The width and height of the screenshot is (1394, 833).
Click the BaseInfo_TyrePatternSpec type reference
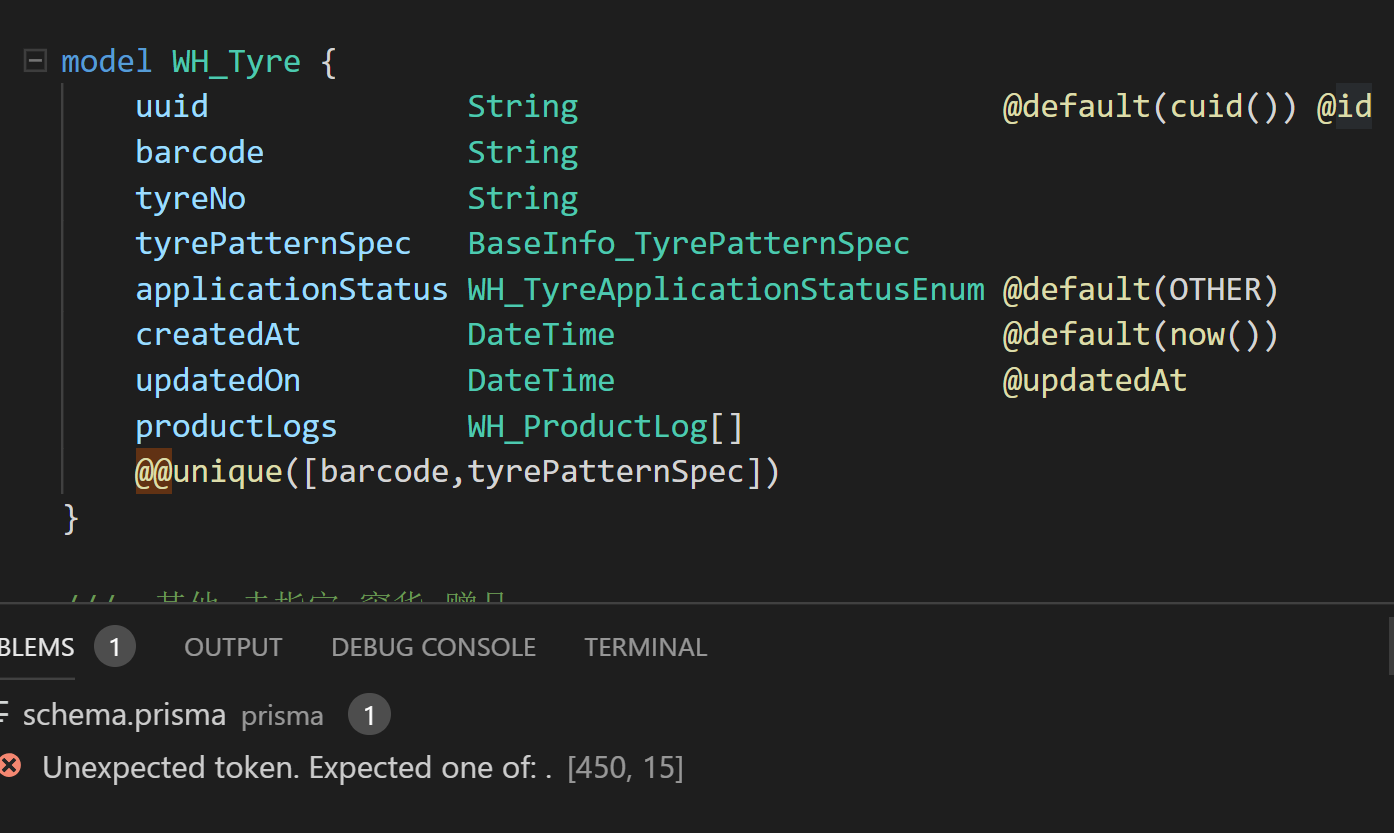click(x=688, y=243)
